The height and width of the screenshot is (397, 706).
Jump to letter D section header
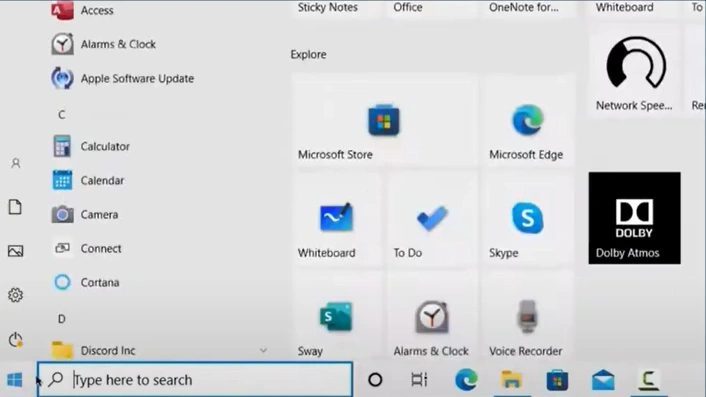pyautogui.click(x=62, y=319)
